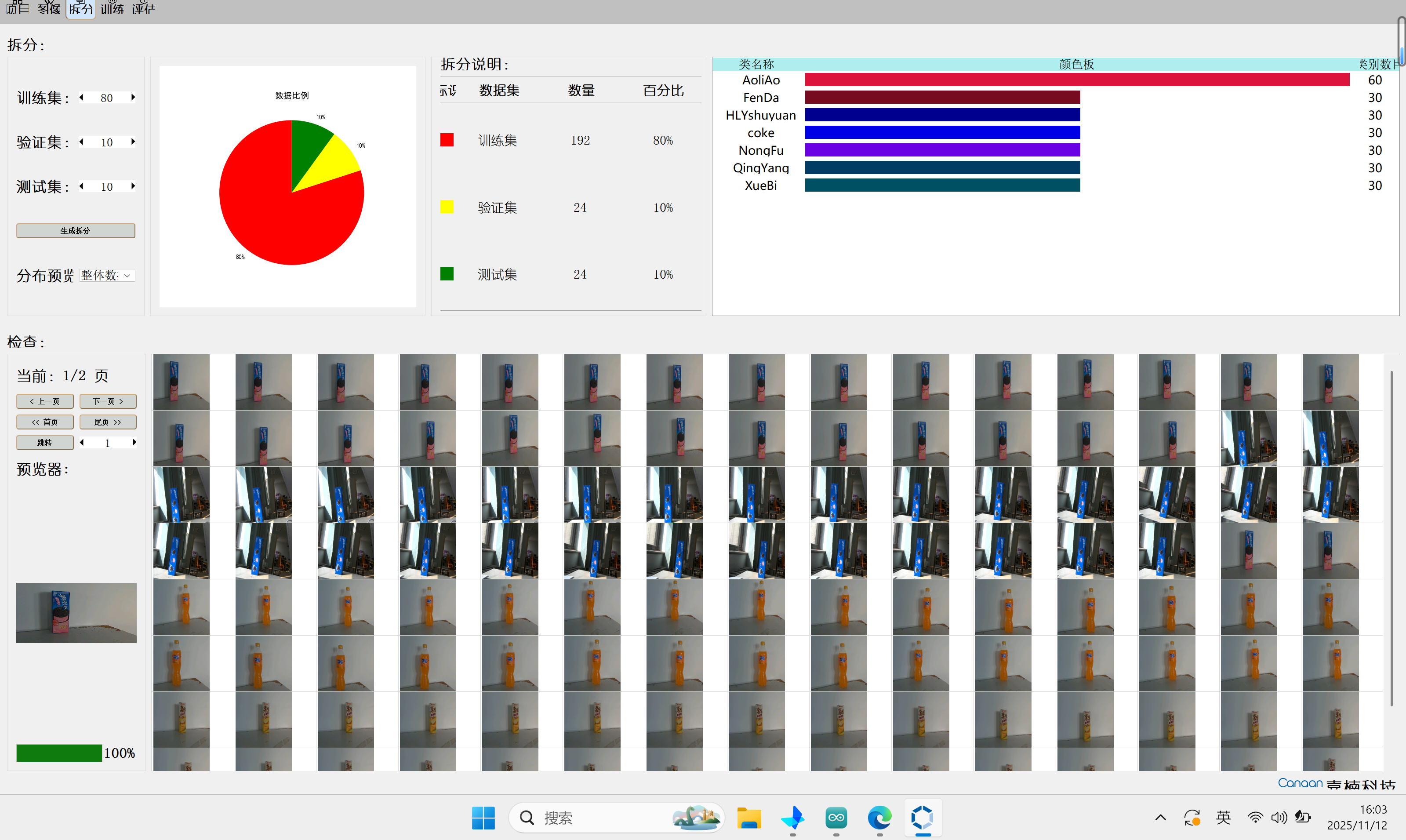The width and height of the screenshot is (1406, 840).
Task: Click the FenDa color bar
Action: pyautogui.click(x=942, y=97)
